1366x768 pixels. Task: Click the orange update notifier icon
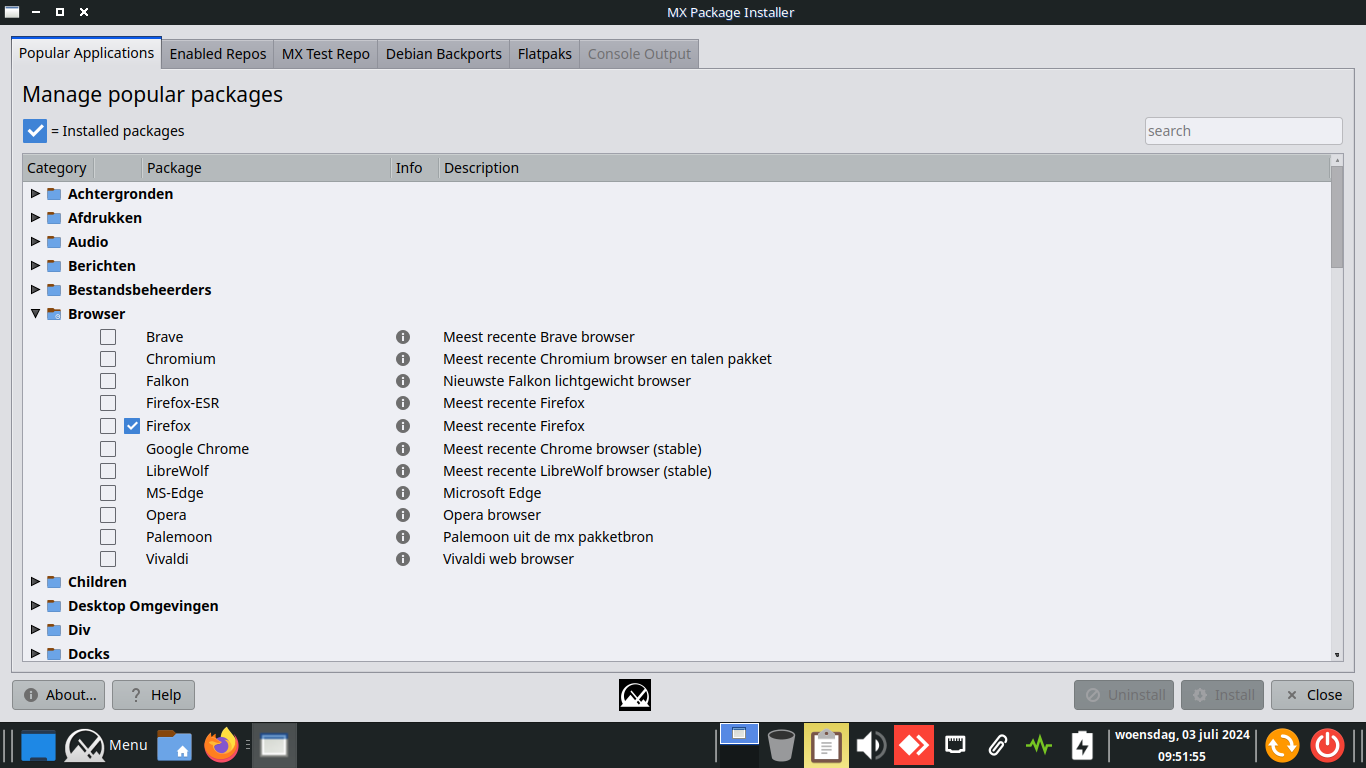pyautogui.click(x=1282, y=745)
